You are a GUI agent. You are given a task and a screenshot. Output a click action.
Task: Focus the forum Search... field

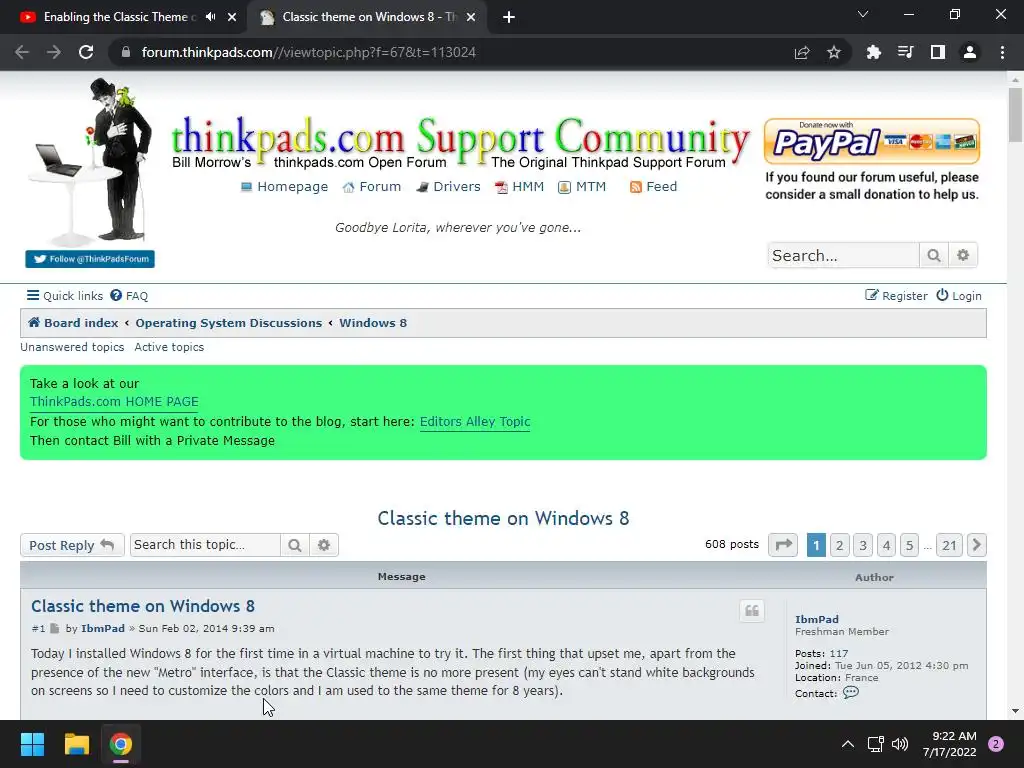(x=843, y=255)
